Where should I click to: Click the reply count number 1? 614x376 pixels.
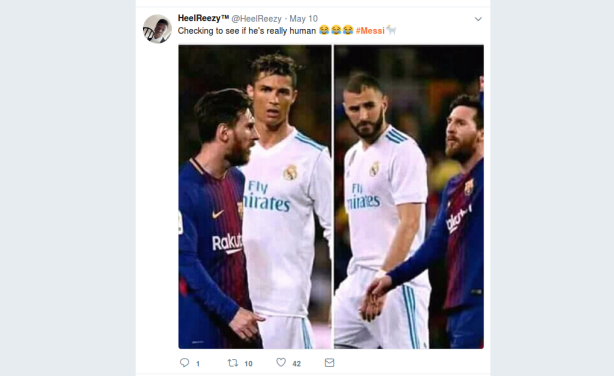click(198, 364)
